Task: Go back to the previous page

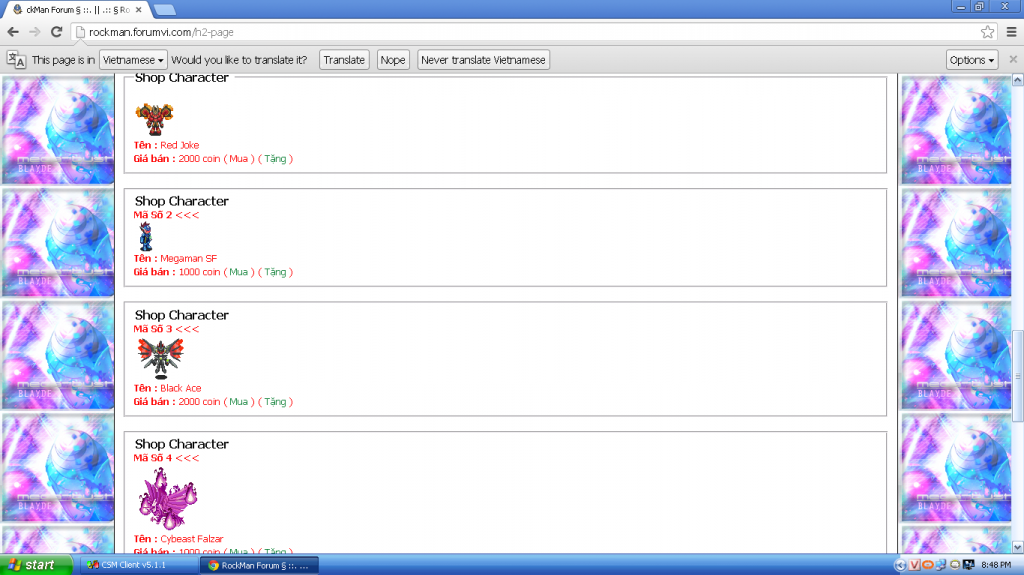Action: pos(13,32)
